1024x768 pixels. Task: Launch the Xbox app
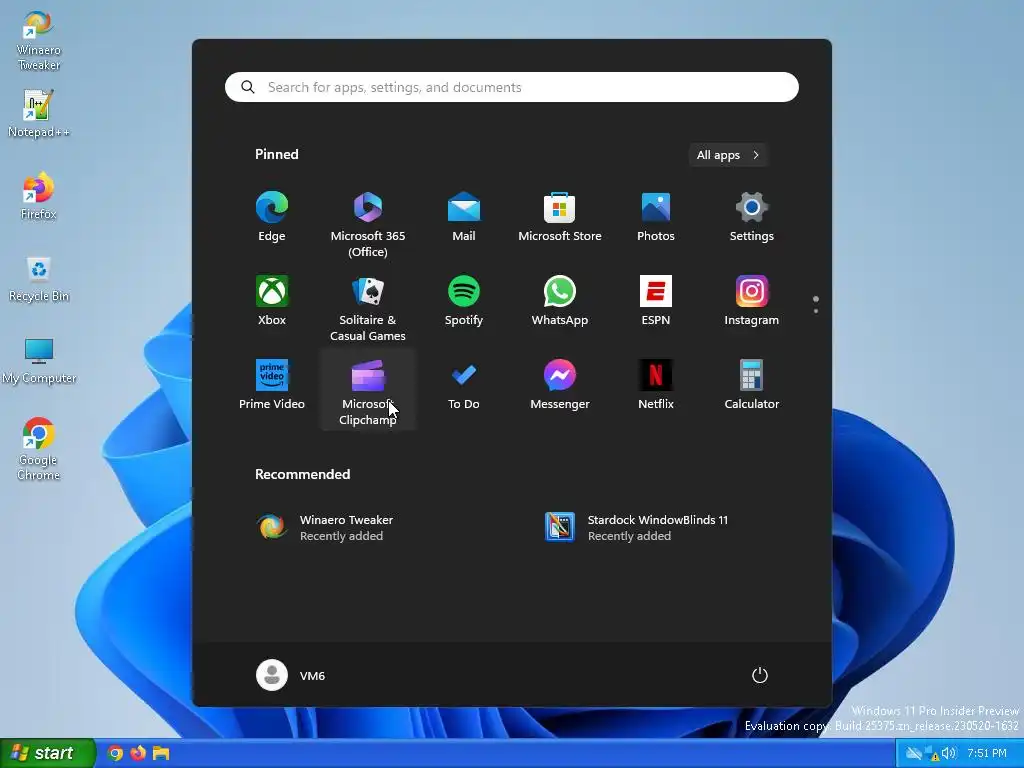pos(272,302)
